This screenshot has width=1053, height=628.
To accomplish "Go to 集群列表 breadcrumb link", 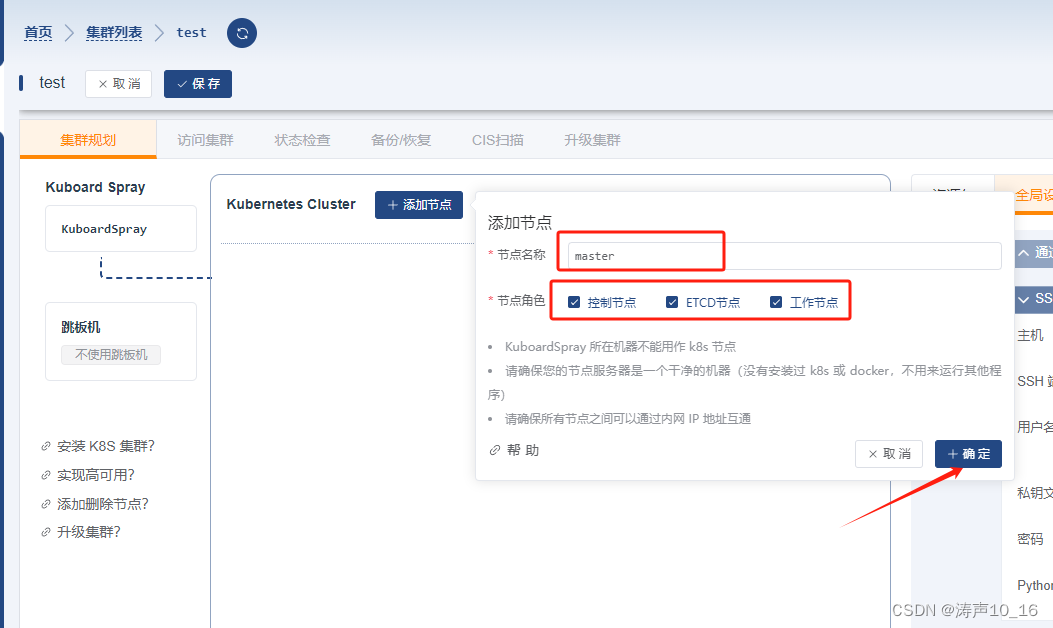I will (114, 32).
